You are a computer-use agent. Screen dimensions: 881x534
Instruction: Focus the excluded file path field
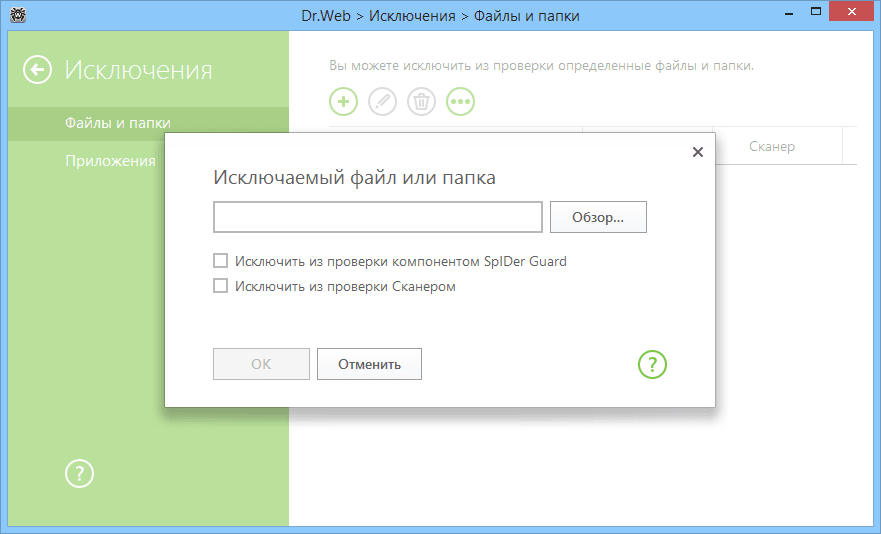tap(378, 217)
